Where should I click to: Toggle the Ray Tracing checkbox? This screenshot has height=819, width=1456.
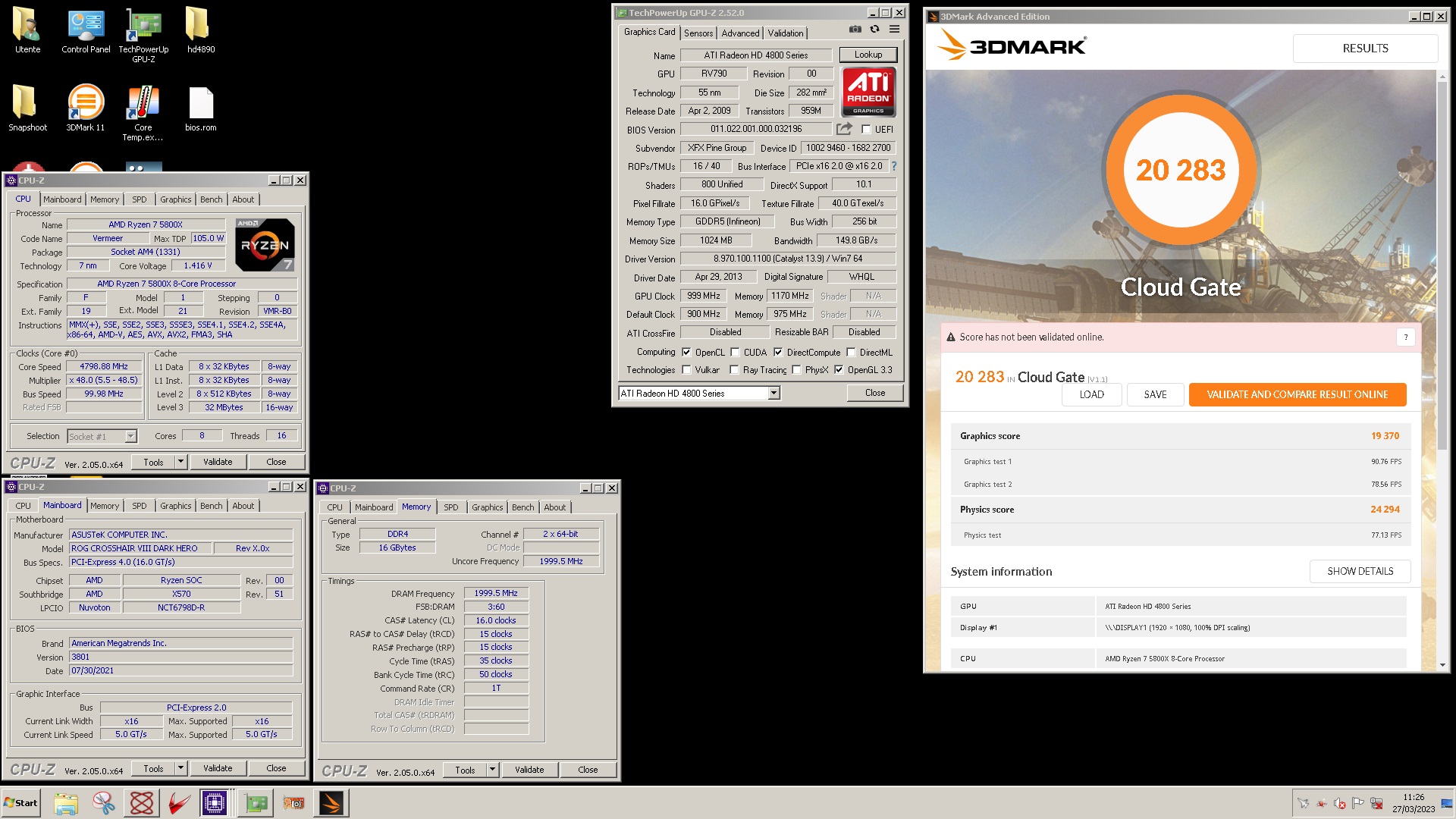(734, 370)
